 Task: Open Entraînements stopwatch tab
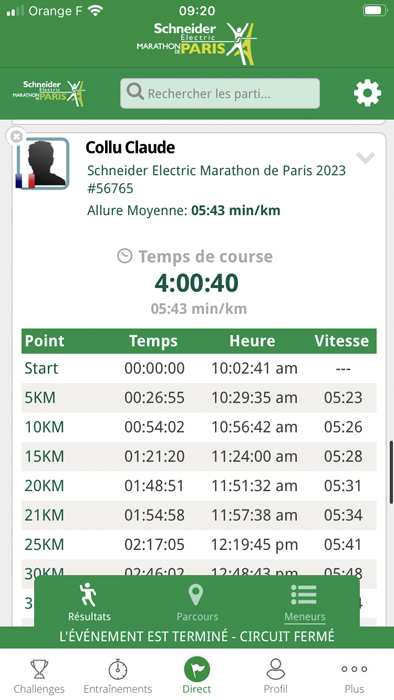(x=118, y=676)
